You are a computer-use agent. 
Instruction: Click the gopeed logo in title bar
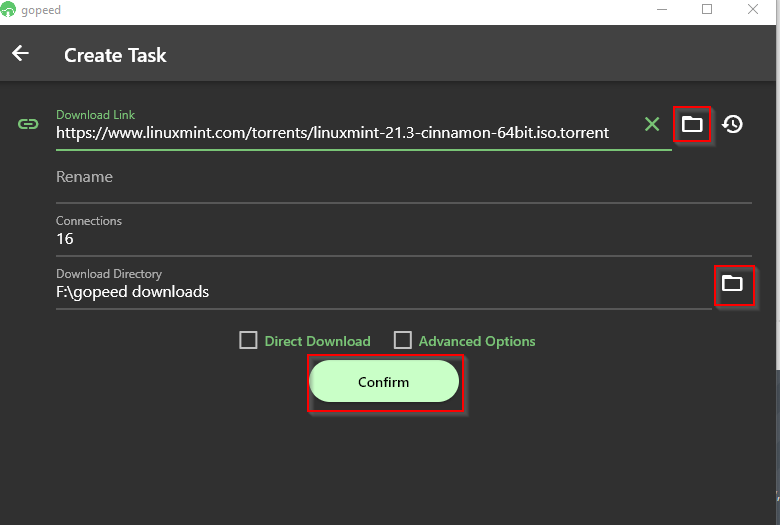pos(8,9)
